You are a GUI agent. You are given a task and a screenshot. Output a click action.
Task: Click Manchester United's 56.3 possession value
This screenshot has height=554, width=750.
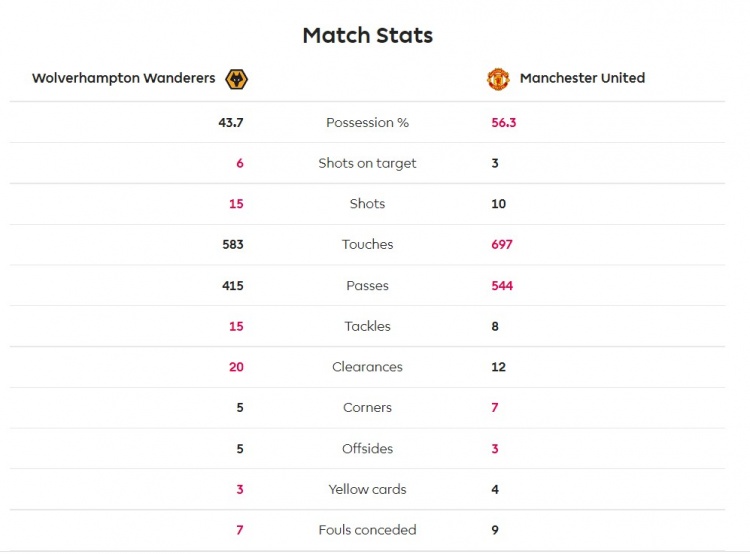click(504, 123)
